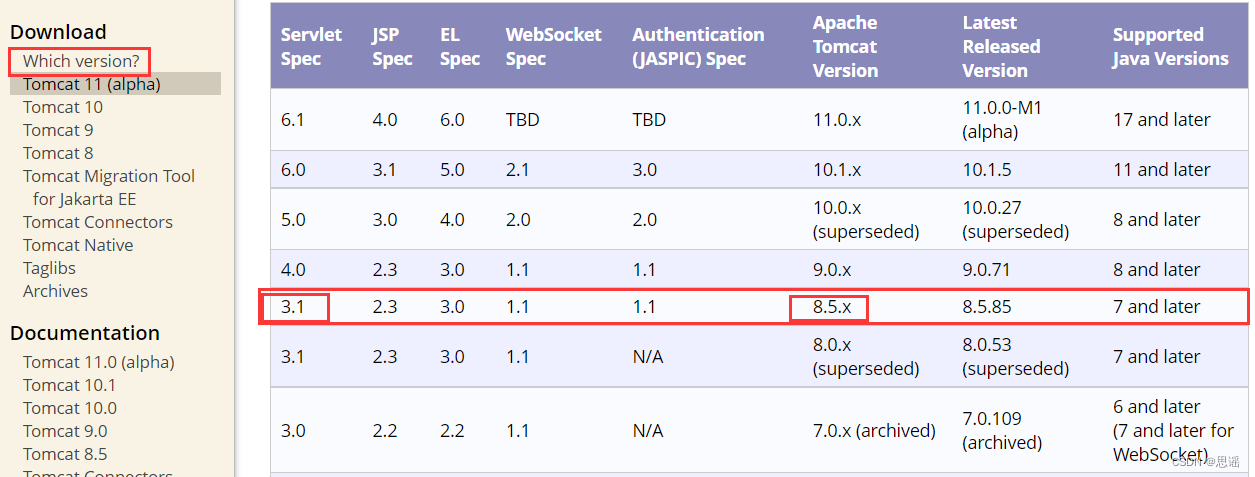Open Tomcat 8.5 documentation link

coord(65,454)
